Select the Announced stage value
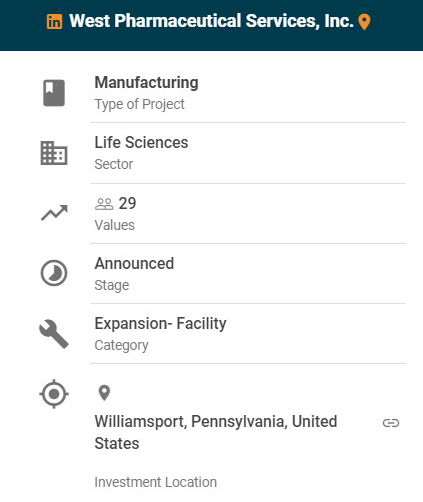This screenshot has width=423, height=502. (134, 263)
